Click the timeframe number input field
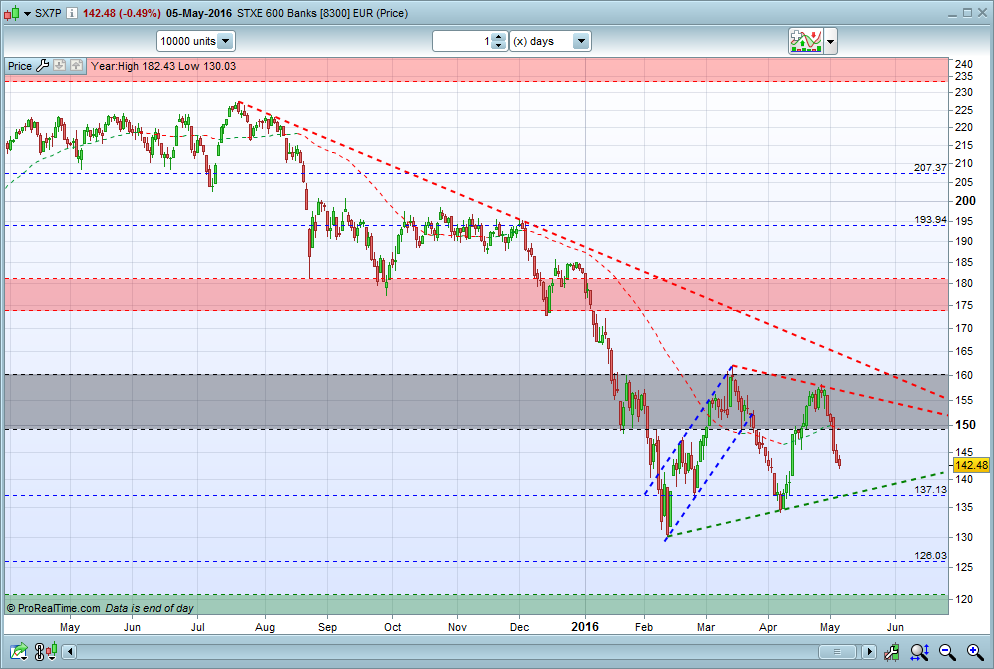The image size is (994, 669). [x=463, y=41]
